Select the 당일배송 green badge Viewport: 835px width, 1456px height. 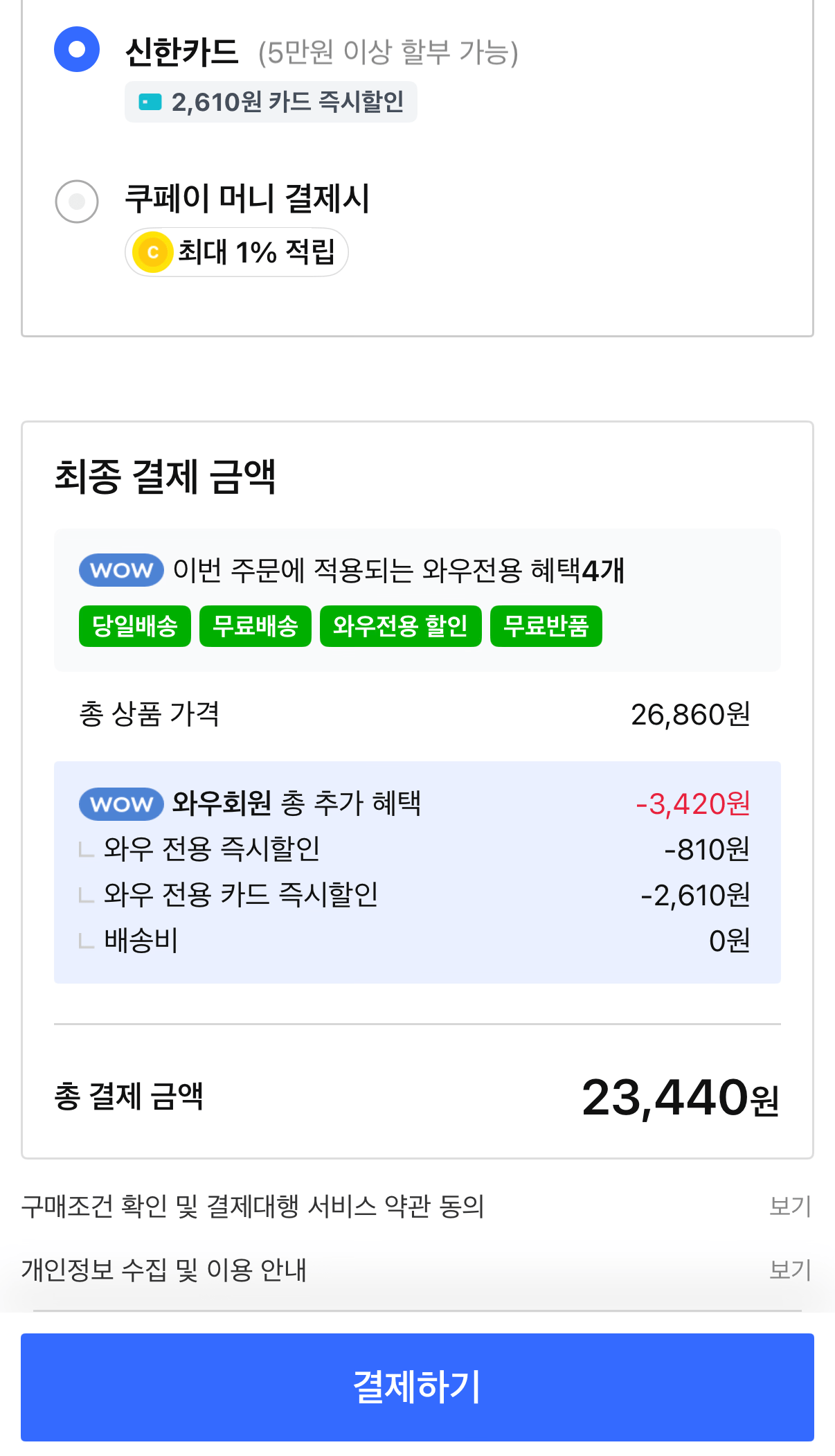tap(134, 625)
